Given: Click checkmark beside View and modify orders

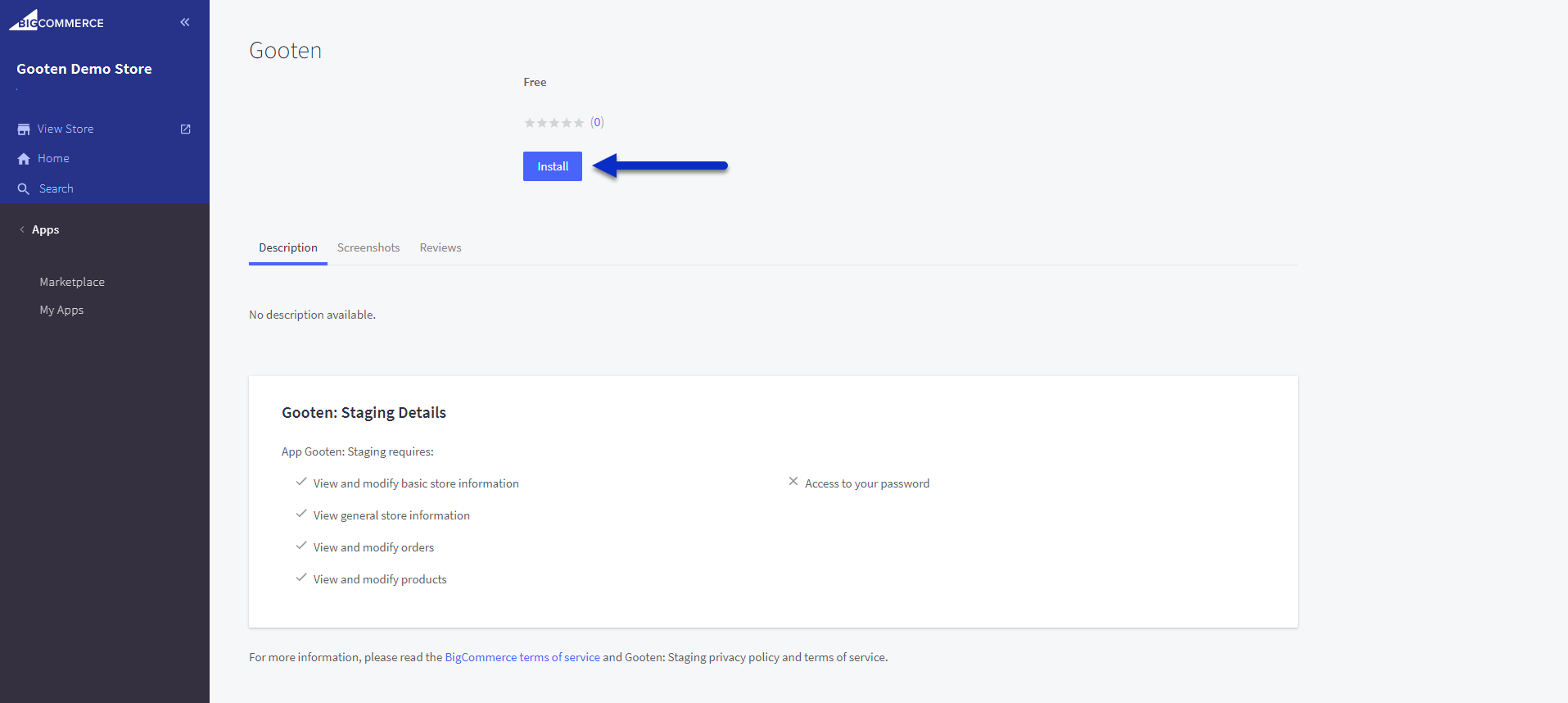Looking at the screenshot, I should tap(301, 546).
